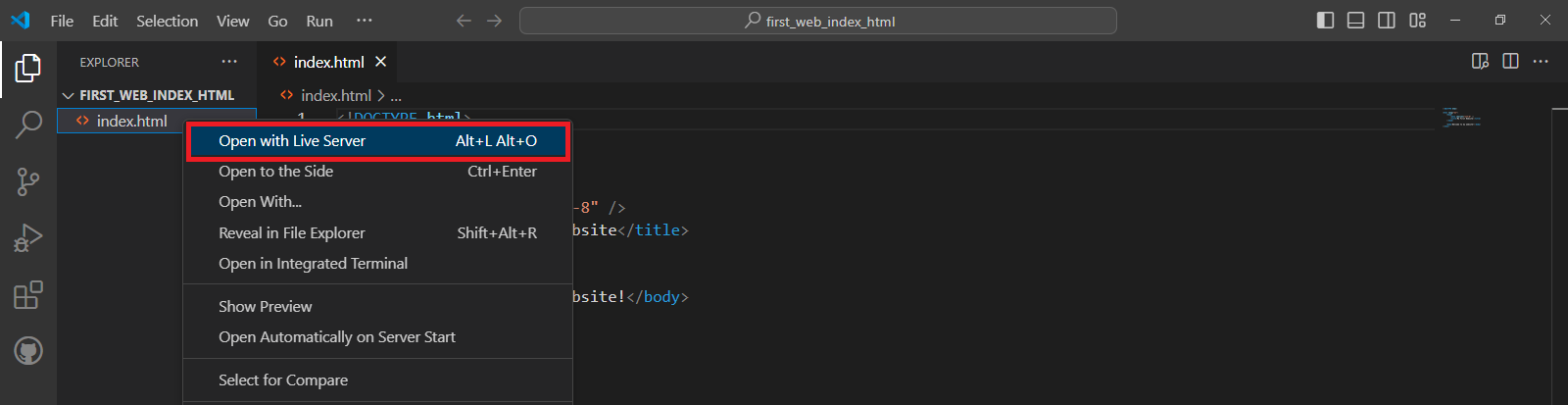Open the Explorer view in activity bar
The width and height of the screenshot is (1568, 405).
click(28, 68)
